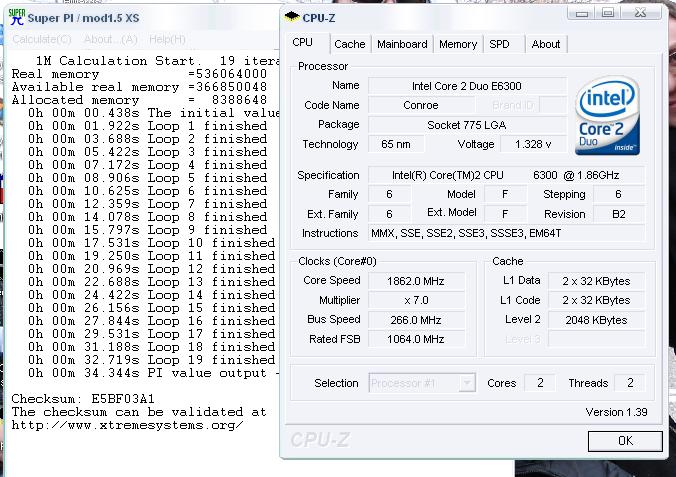The width and height of the screenshot is (676, 477).
Task: Click the Specification field showing 6300 @ 1.86GHz
Action: pos(506,175)
